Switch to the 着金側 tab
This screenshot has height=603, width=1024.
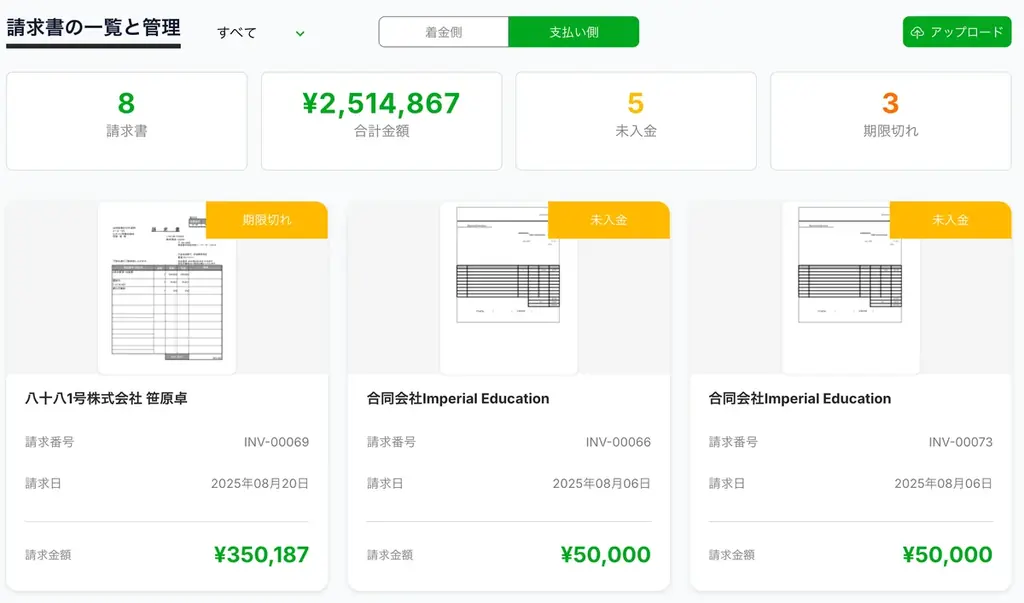tap(444, 31)
